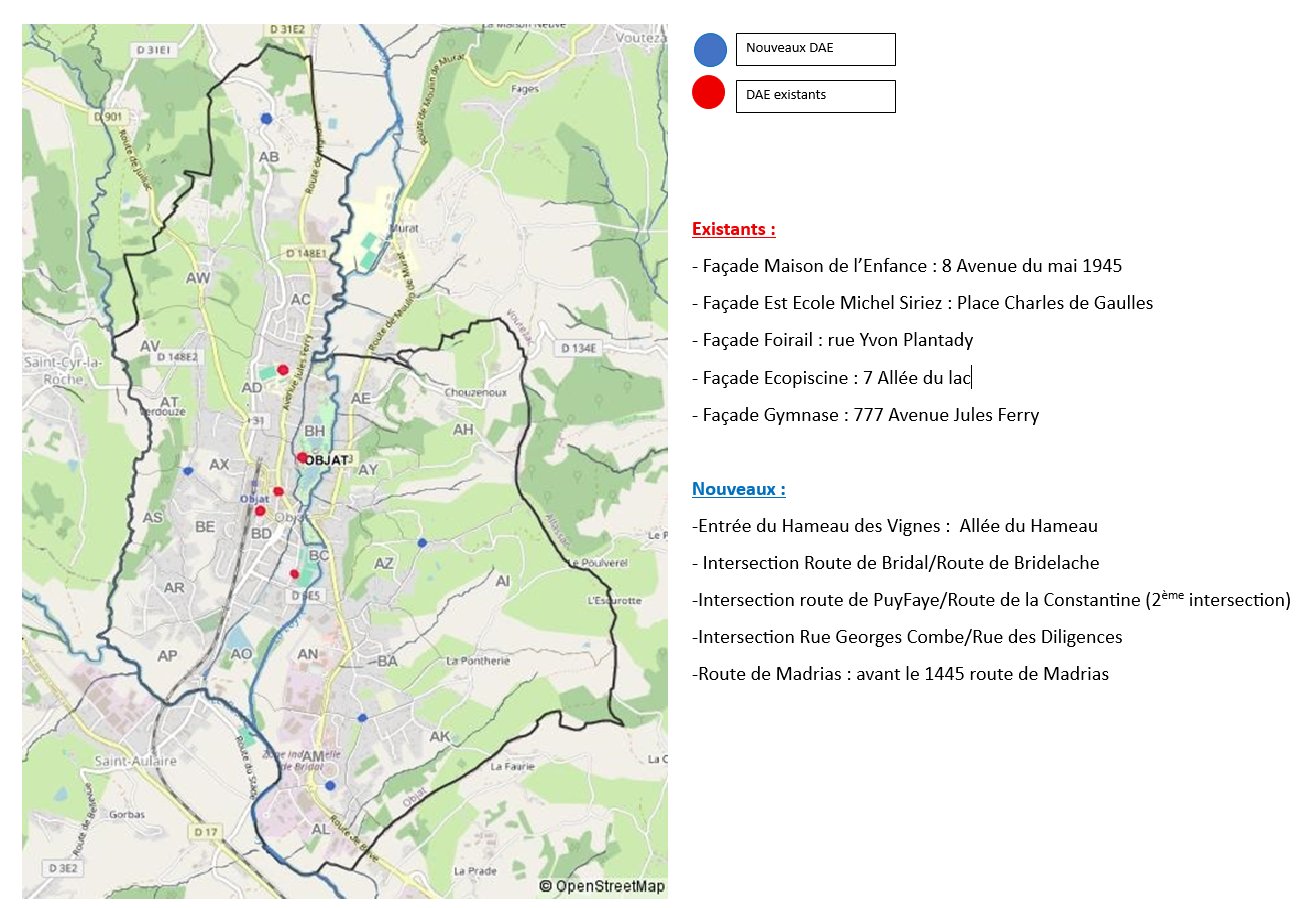Click the red legend circle for existing DAE
The height and width of the screenshot is (908, 1304).
click(x=708, y=93)
